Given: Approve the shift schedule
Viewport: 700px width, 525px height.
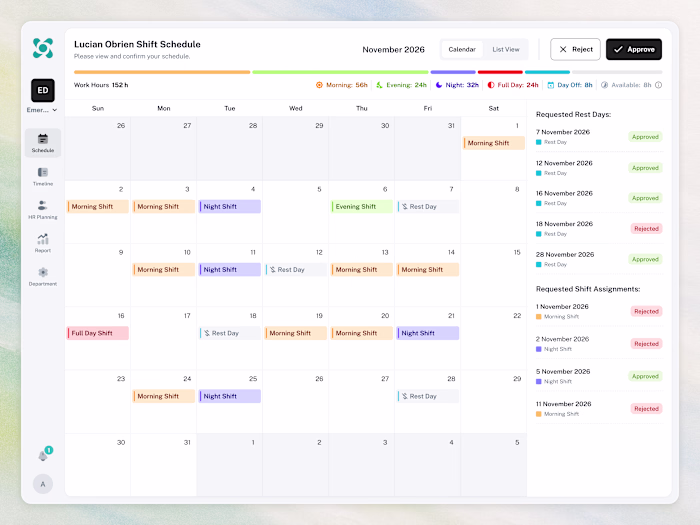Looking at the screenshot, I should (634, 50).
